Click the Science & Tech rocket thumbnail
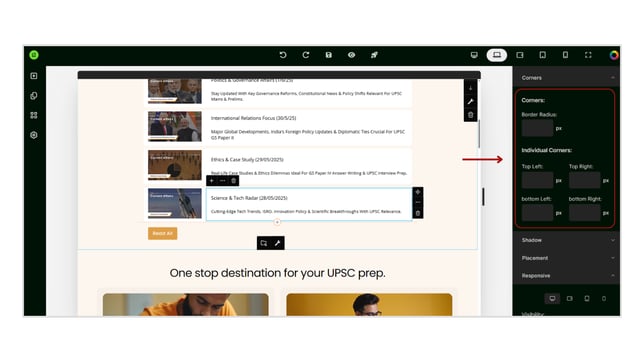This screenshot has width=644, height=362. 175,203
